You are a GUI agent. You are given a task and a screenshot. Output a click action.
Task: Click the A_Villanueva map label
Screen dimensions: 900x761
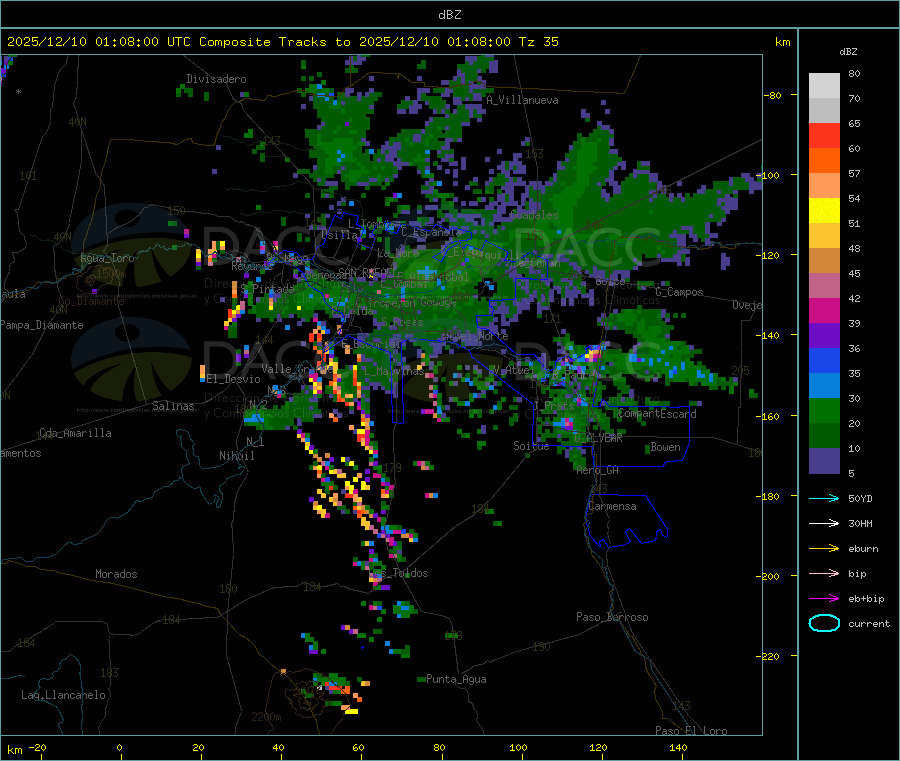pyautogui.click(x=522, y=100)
